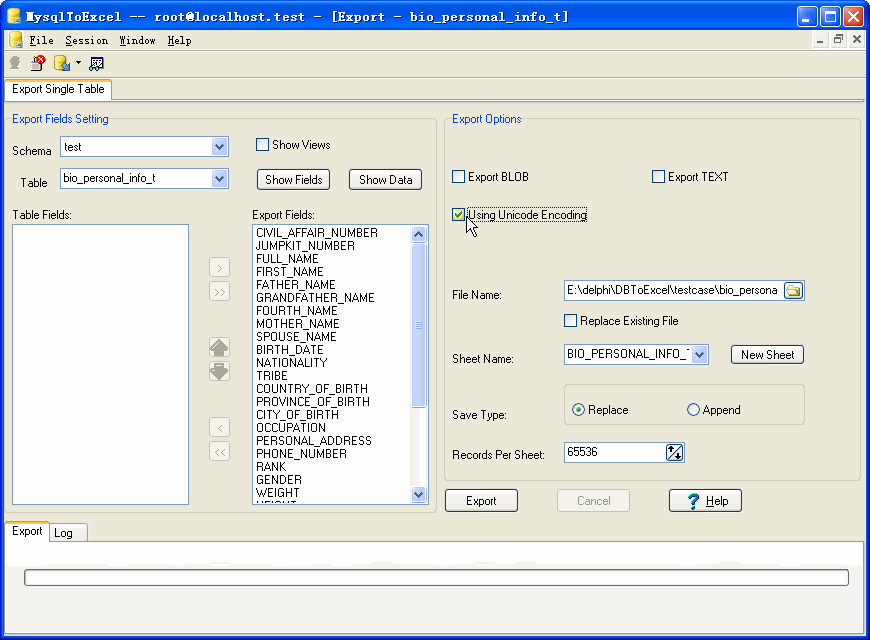Select CIVIL_AFFAIR_NUMBER in Export Fields
The height and width of the screenshot is (640, 870).
click(317, 233)
